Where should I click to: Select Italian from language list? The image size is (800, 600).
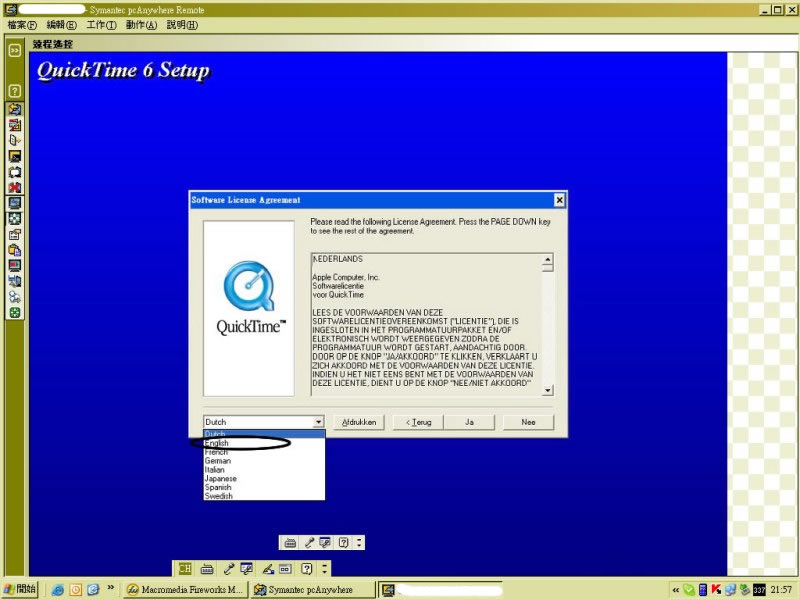click(264, 469)
